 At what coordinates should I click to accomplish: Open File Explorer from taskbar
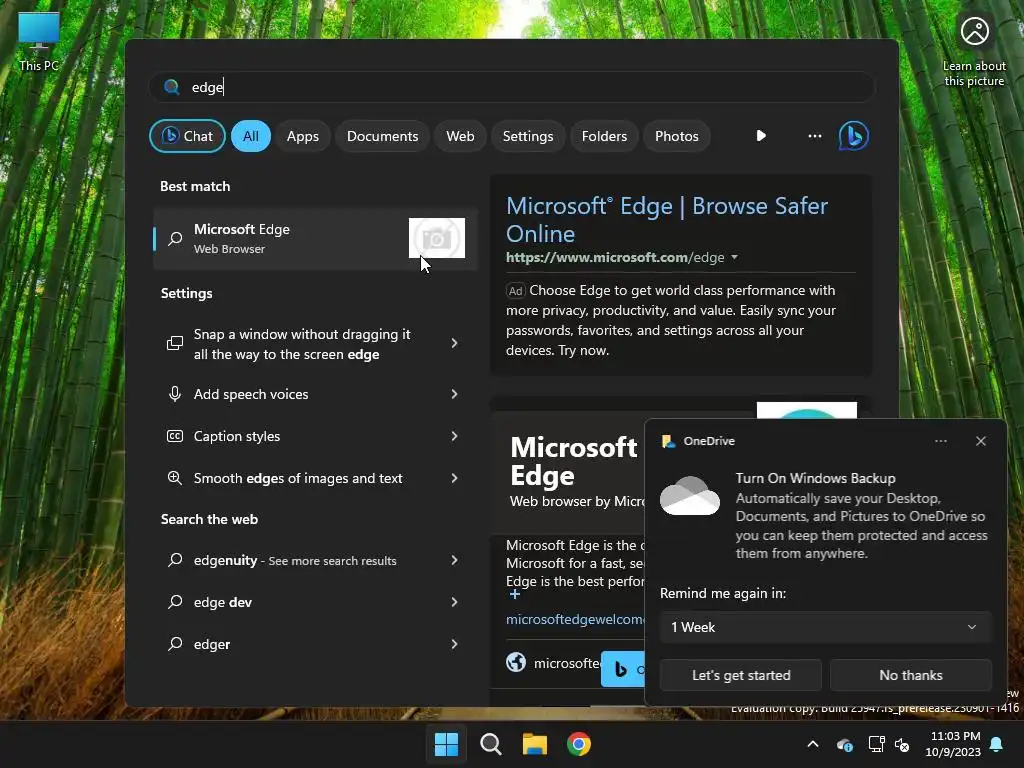pos(534,744)
